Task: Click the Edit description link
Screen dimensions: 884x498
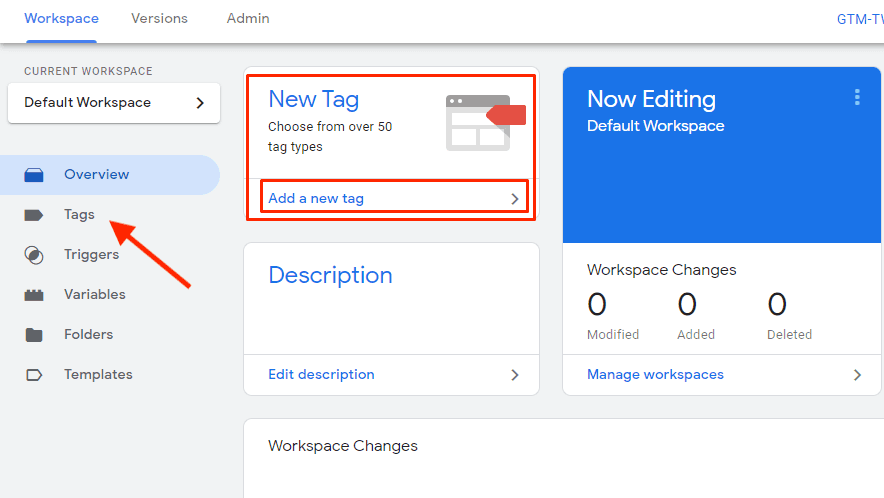Action: 321,375
